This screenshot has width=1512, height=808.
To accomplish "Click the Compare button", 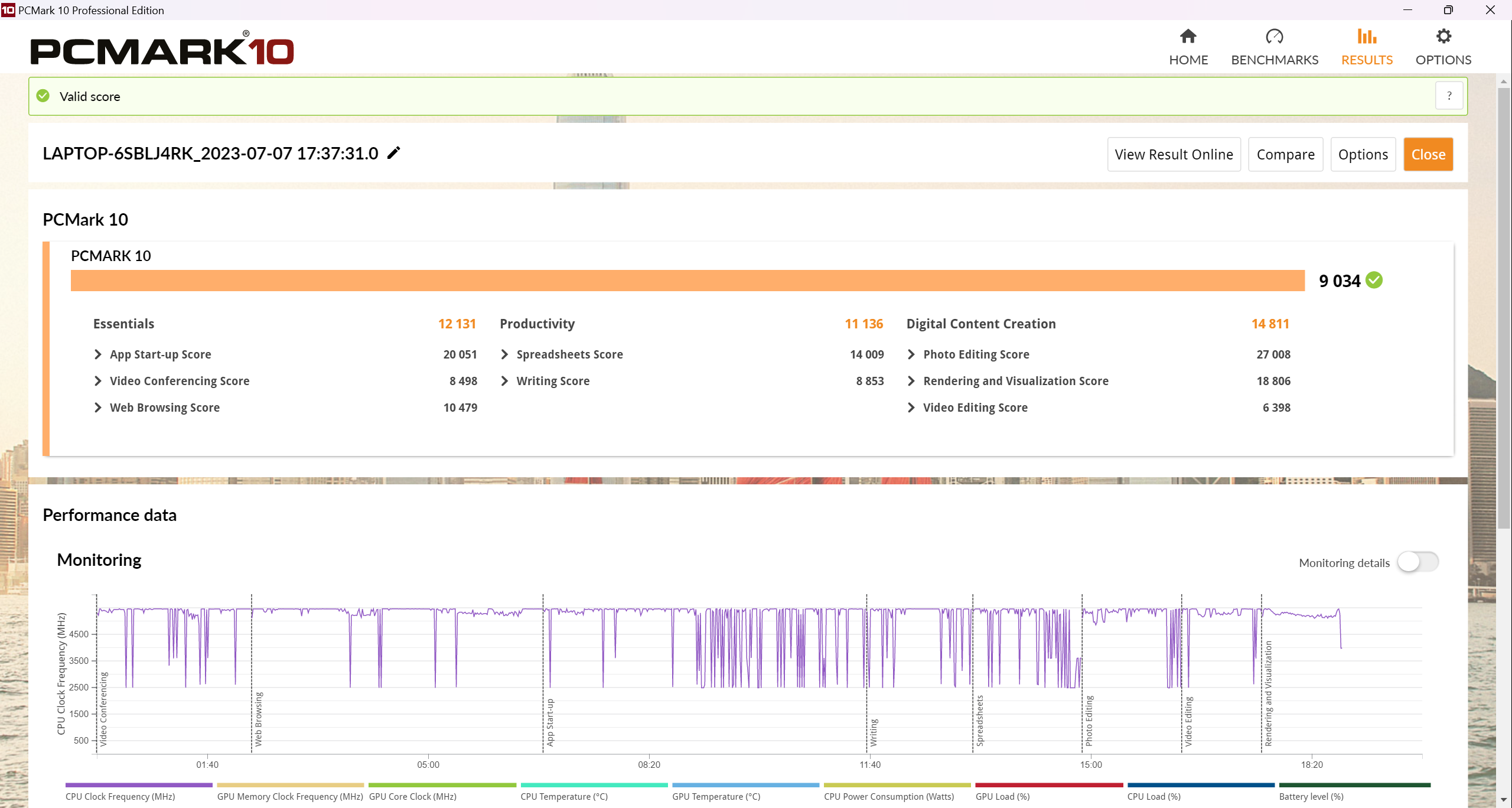I will click(1286, 154).
